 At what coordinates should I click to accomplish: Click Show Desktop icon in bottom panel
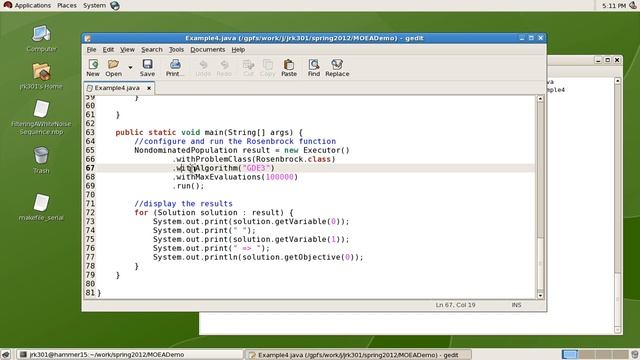tap(6, 354)
